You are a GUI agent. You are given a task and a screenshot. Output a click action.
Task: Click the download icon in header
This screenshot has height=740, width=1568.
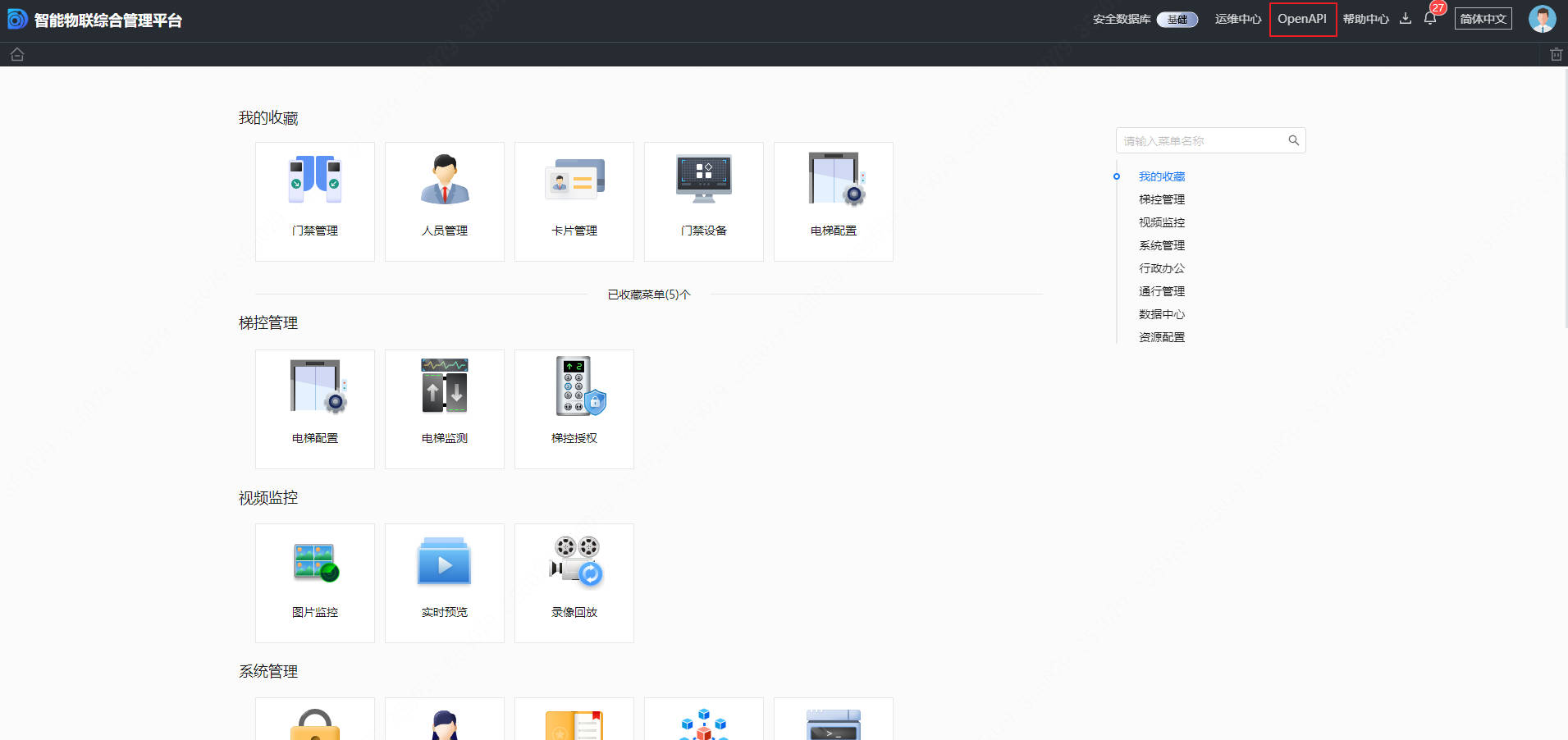point(1406,19)
